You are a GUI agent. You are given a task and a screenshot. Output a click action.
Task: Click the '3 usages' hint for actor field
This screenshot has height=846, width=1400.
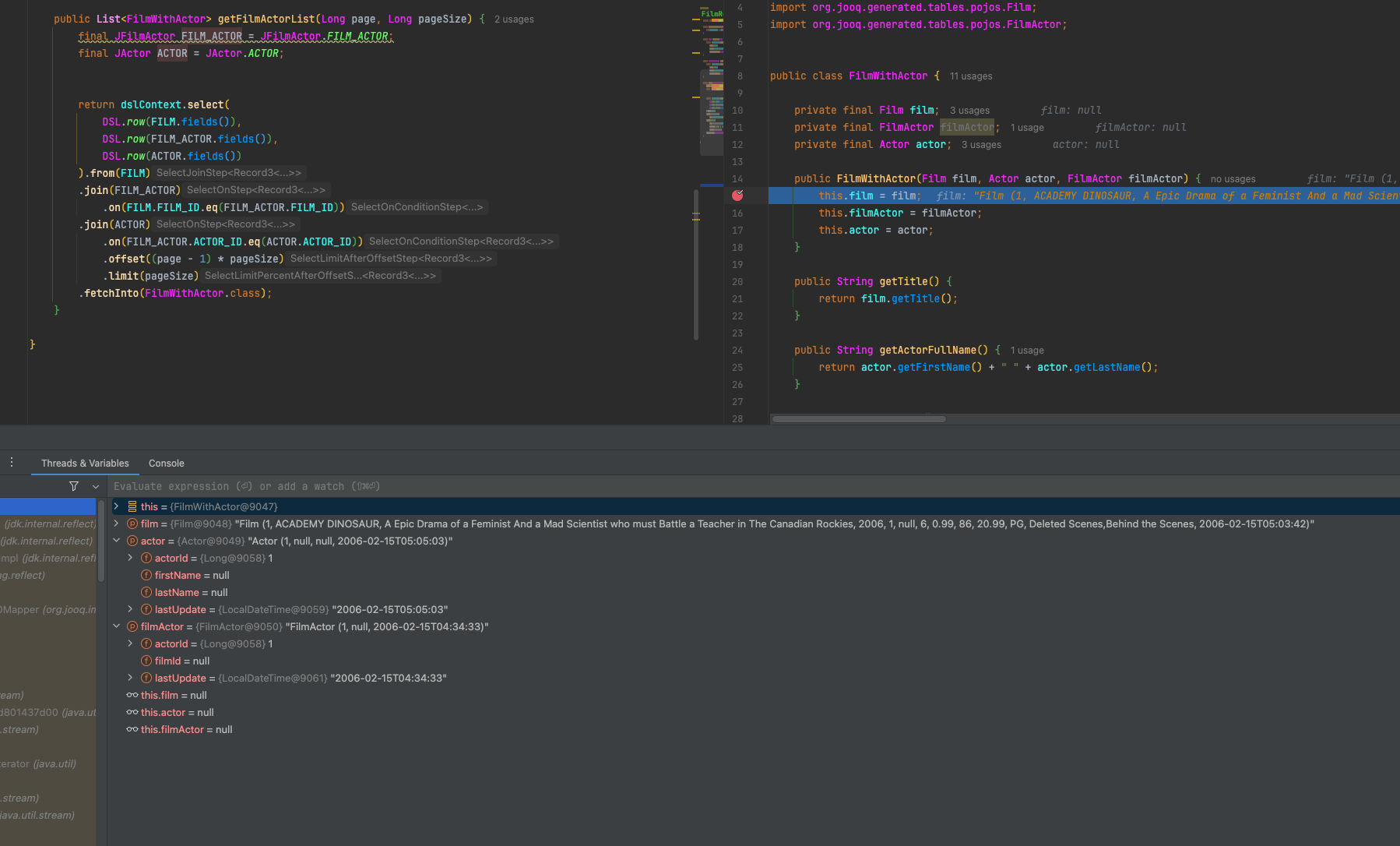(x=981, y=145)
